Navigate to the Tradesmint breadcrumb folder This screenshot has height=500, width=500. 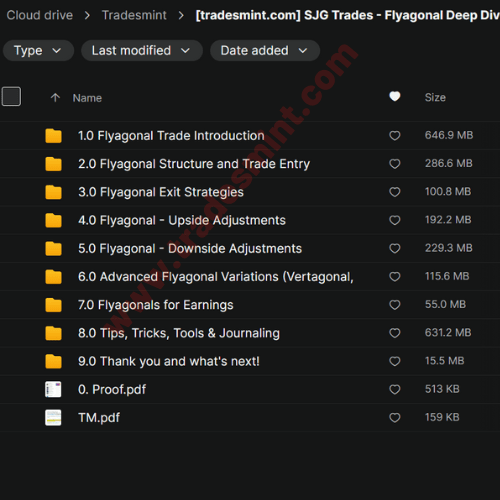[x=134, y=15]
